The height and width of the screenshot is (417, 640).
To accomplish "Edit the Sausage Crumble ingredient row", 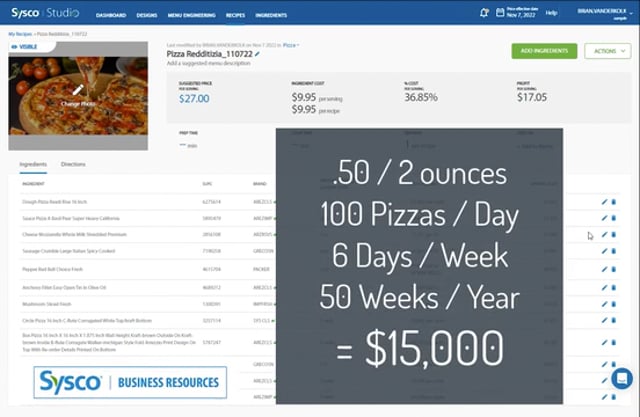I will [x=604, y=251].
